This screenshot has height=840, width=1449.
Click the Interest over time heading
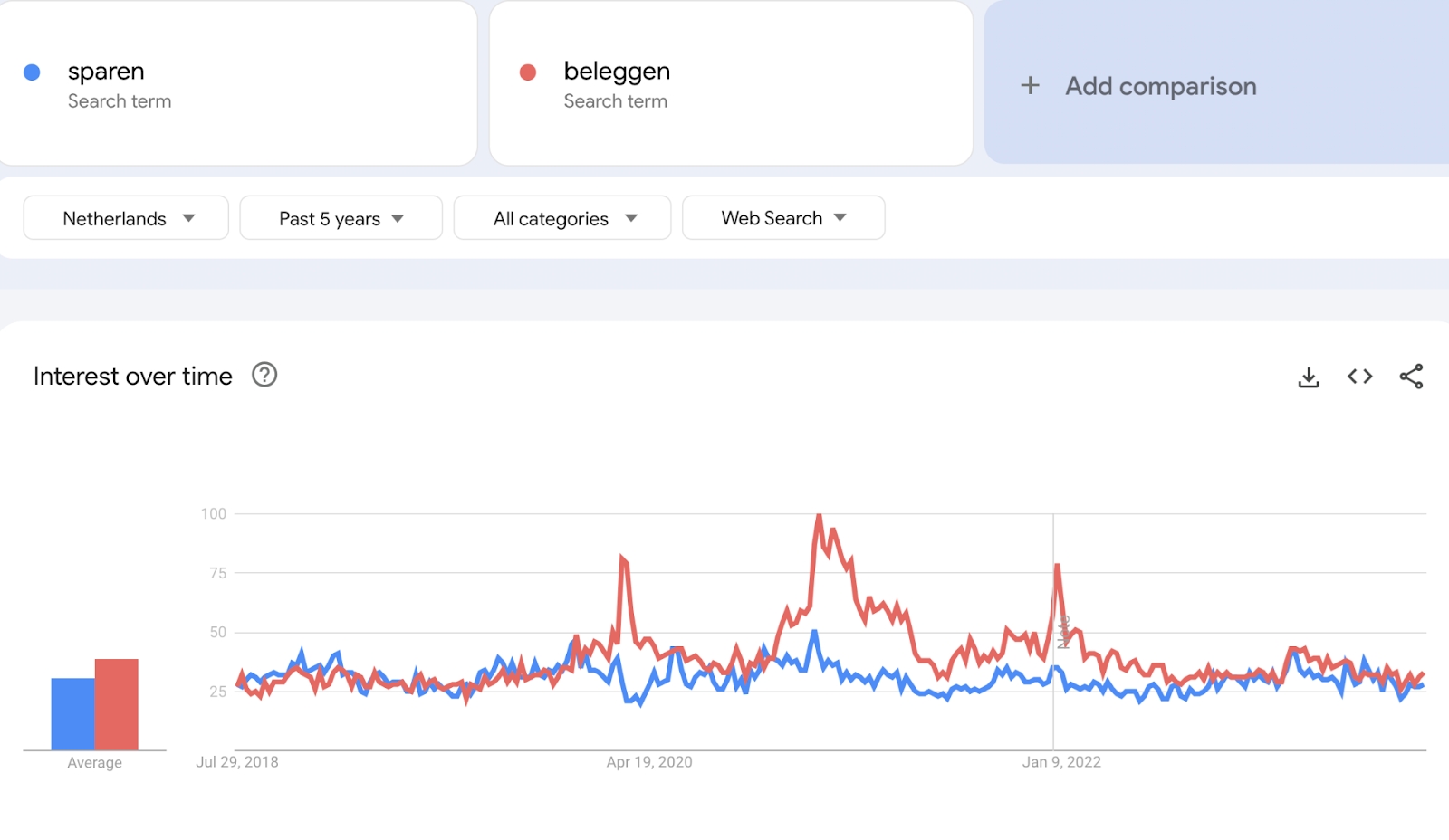pos(133,377)
